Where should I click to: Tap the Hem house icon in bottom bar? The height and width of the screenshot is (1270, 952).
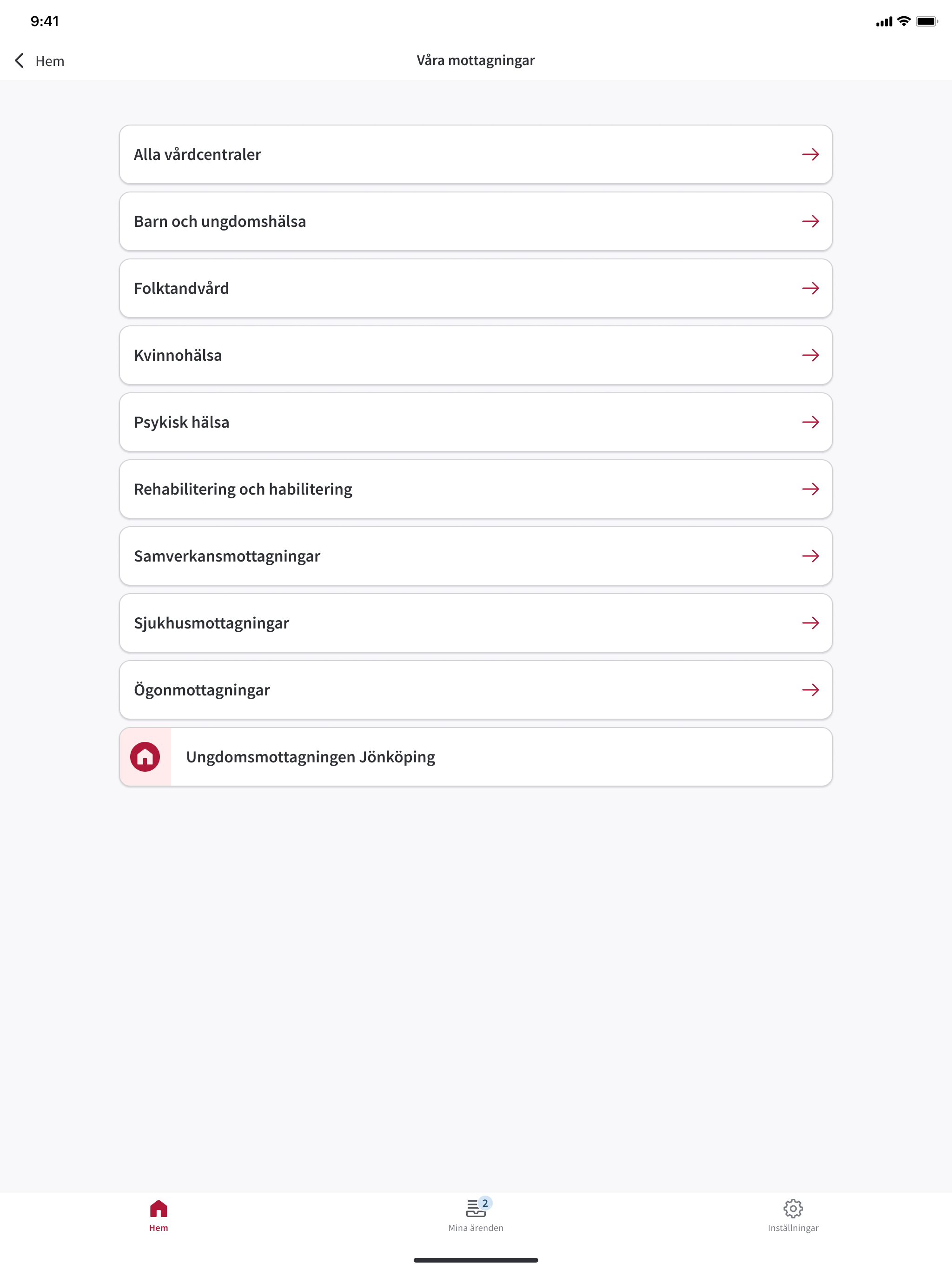coord(159,1209)
